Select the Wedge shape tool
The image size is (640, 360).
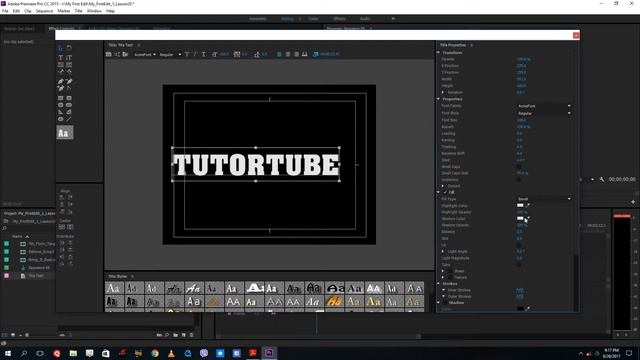[x=60, y=112]
